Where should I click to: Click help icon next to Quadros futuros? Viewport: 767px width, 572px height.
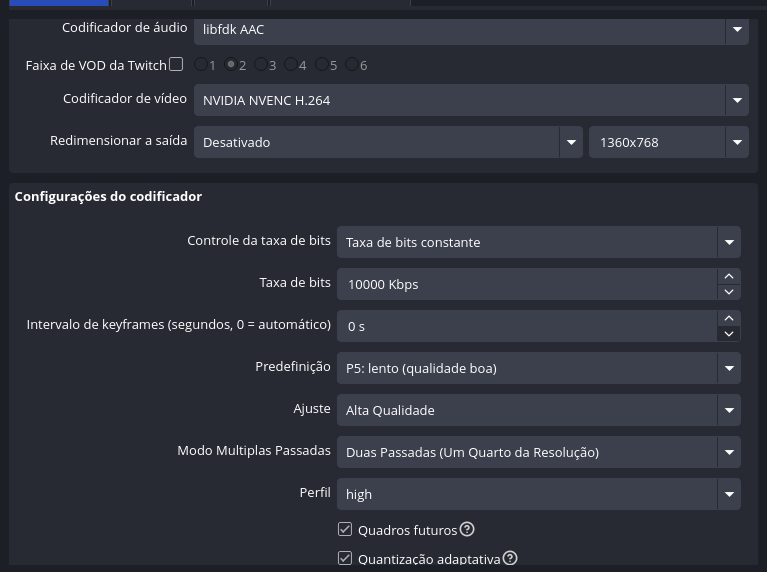[x=467, y=530]
